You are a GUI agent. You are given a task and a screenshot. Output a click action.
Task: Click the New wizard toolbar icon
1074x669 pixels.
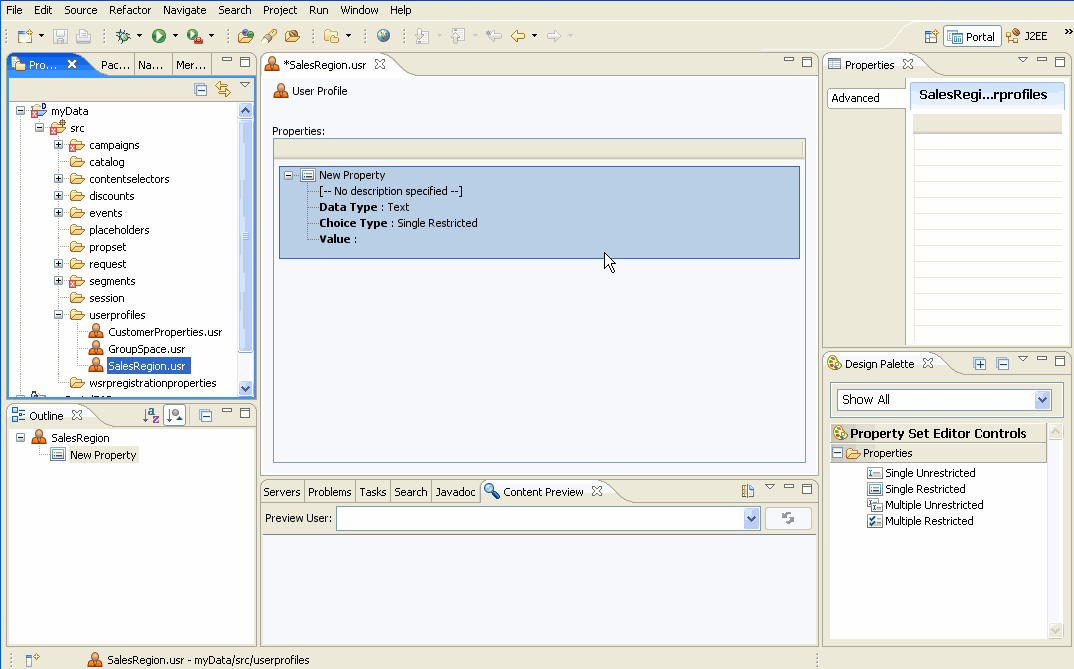[25, 36]
